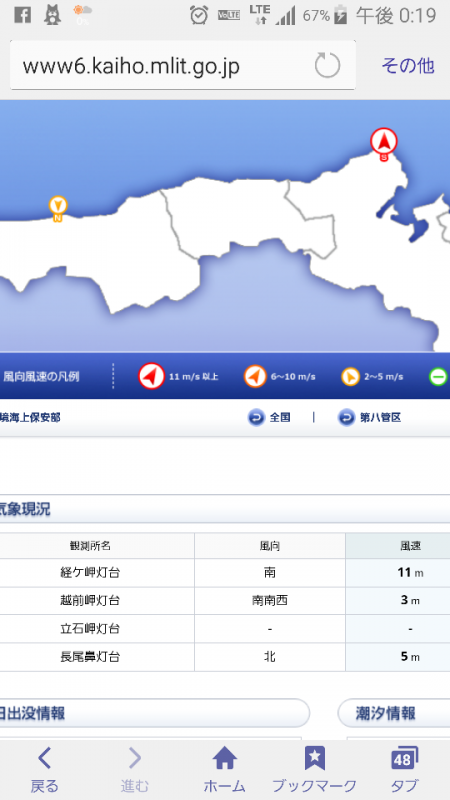Screen dimensions: 450x800
Task: Select the 越前岬灯台 row name
Action: [90, 601]
